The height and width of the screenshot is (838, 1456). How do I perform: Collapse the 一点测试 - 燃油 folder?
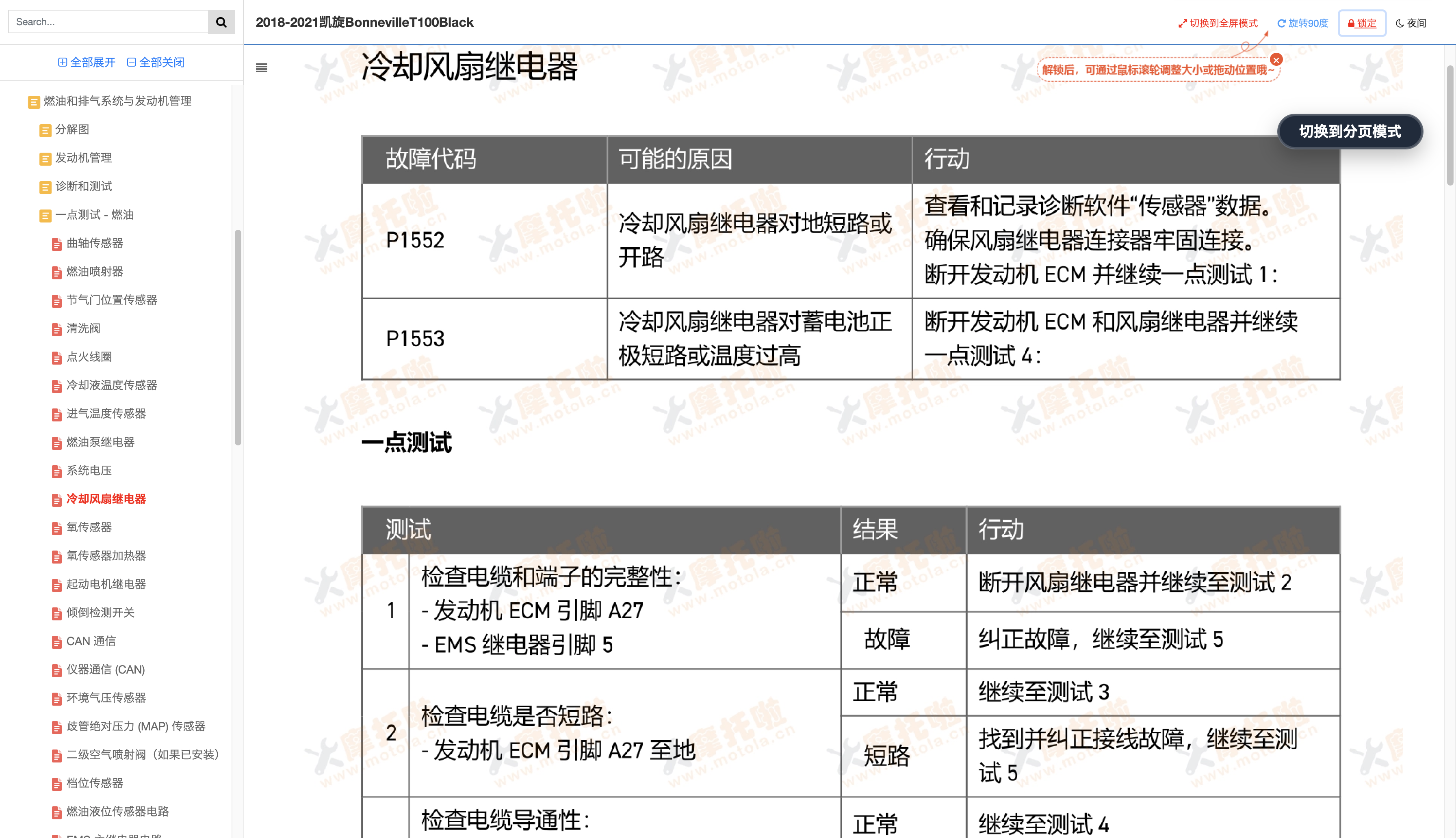[87, 215]
